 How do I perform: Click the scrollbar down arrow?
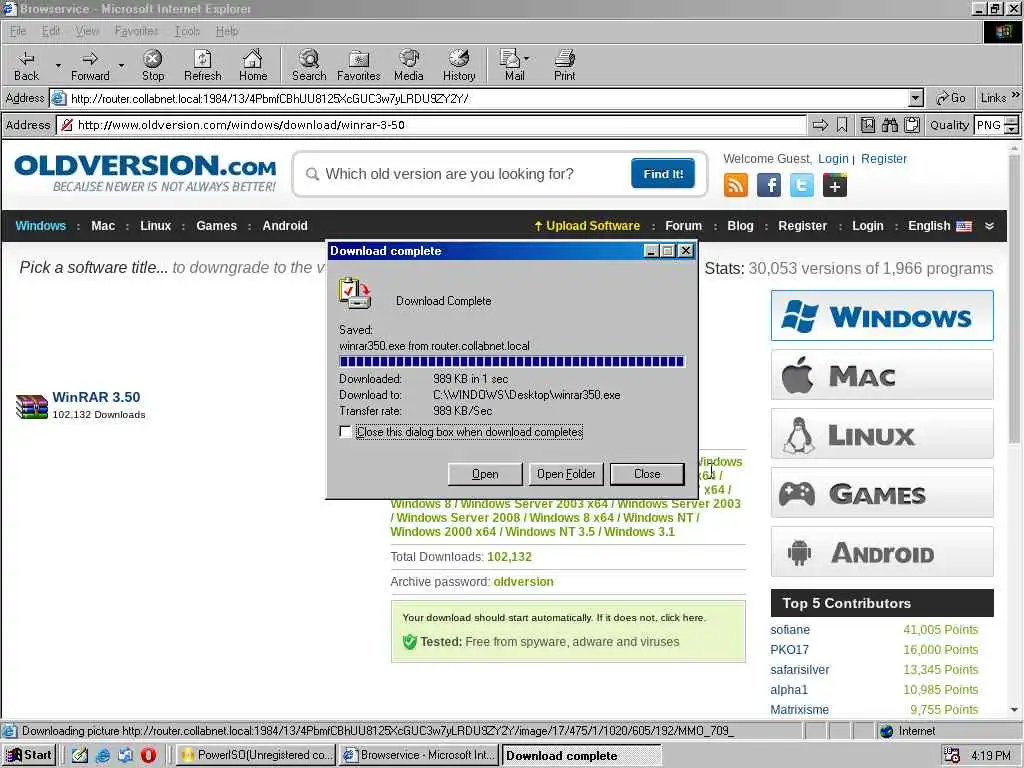click(x=1014, y=710)
